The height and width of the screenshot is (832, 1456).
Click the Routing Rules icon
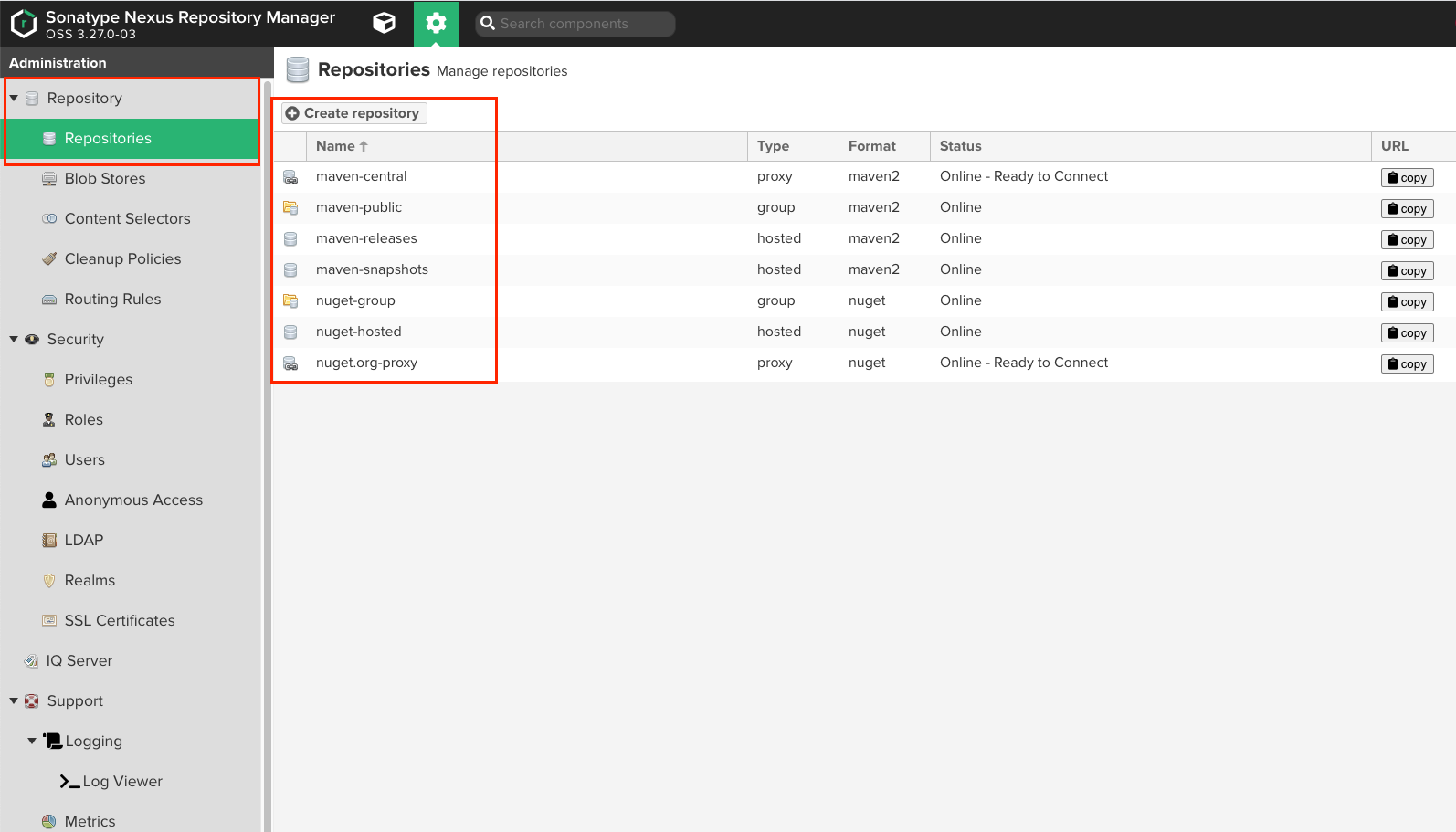(x=49, y=300)
